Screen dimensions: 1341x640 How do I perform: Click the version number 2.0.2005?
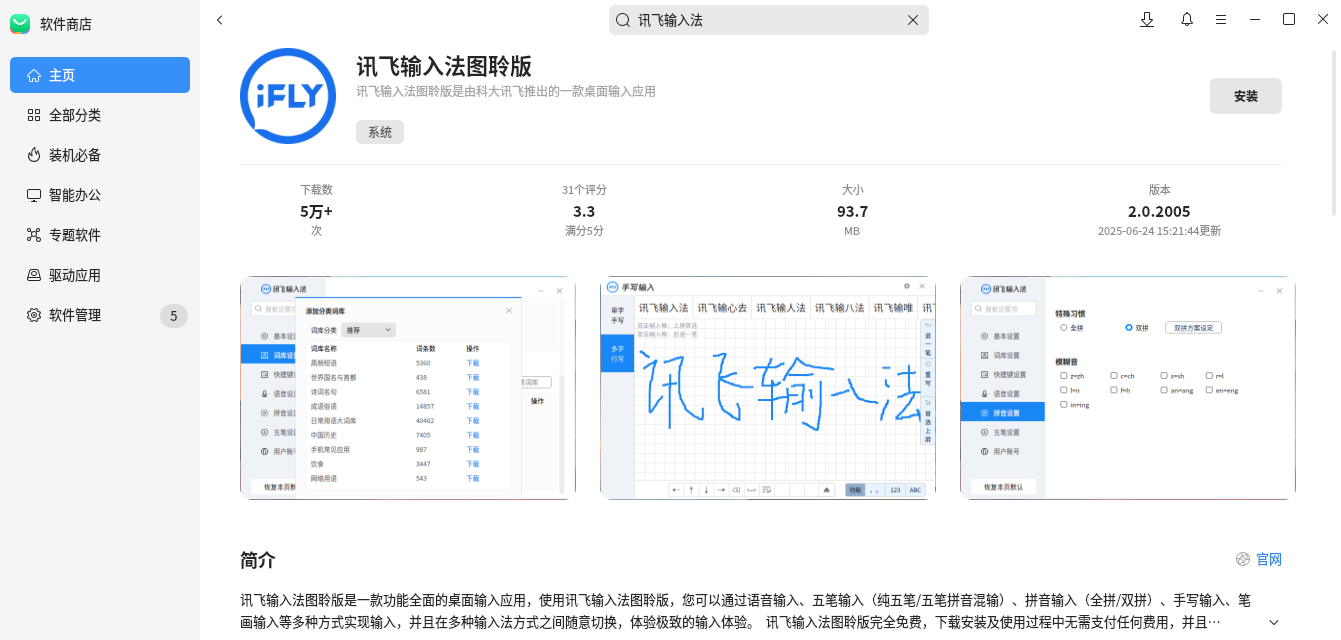[1159, 211]
